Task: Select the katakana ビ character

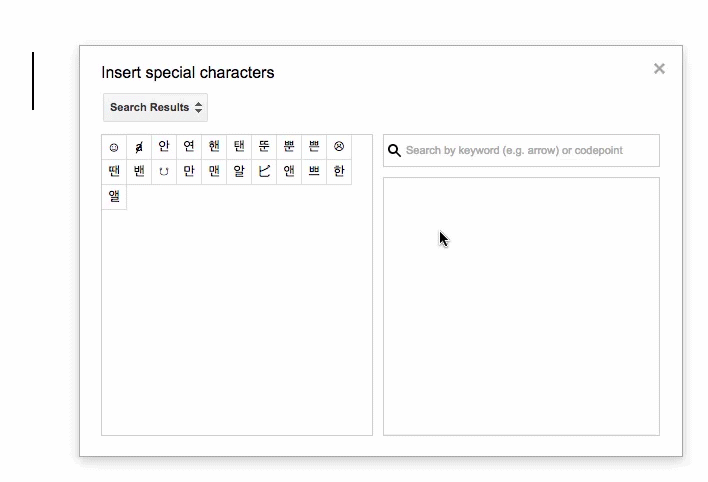Action: click(x=264, y=172)
